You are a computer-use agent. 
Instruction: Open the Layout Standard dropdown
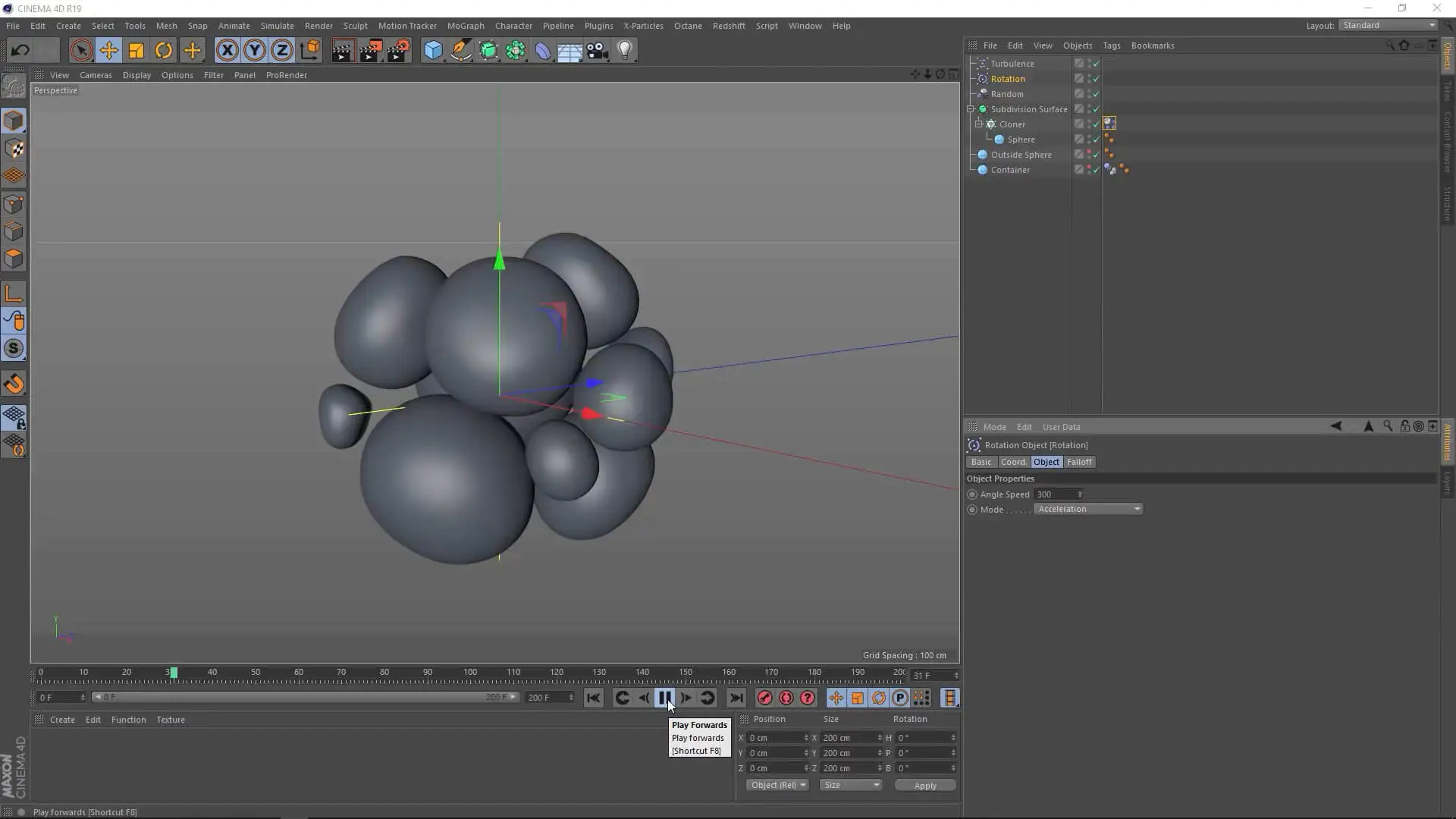coord(1389,25)
